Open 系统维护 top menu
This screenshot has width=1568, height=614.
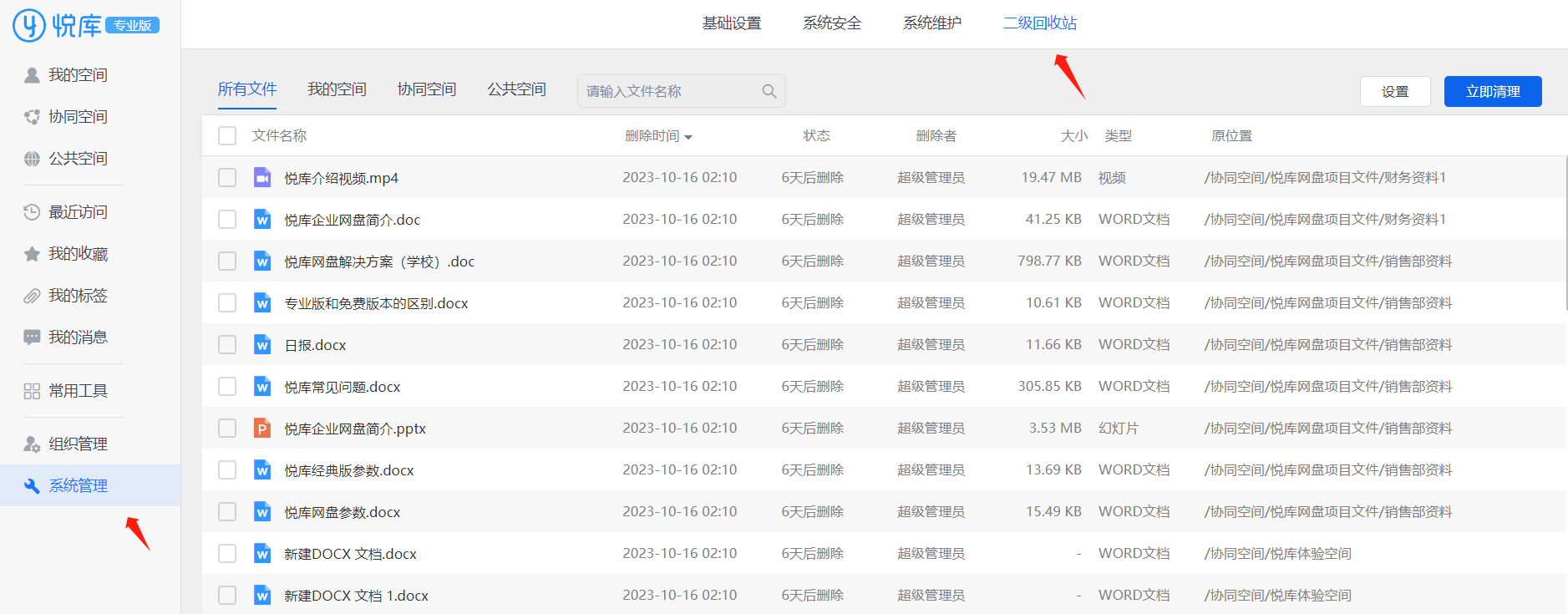932,23
